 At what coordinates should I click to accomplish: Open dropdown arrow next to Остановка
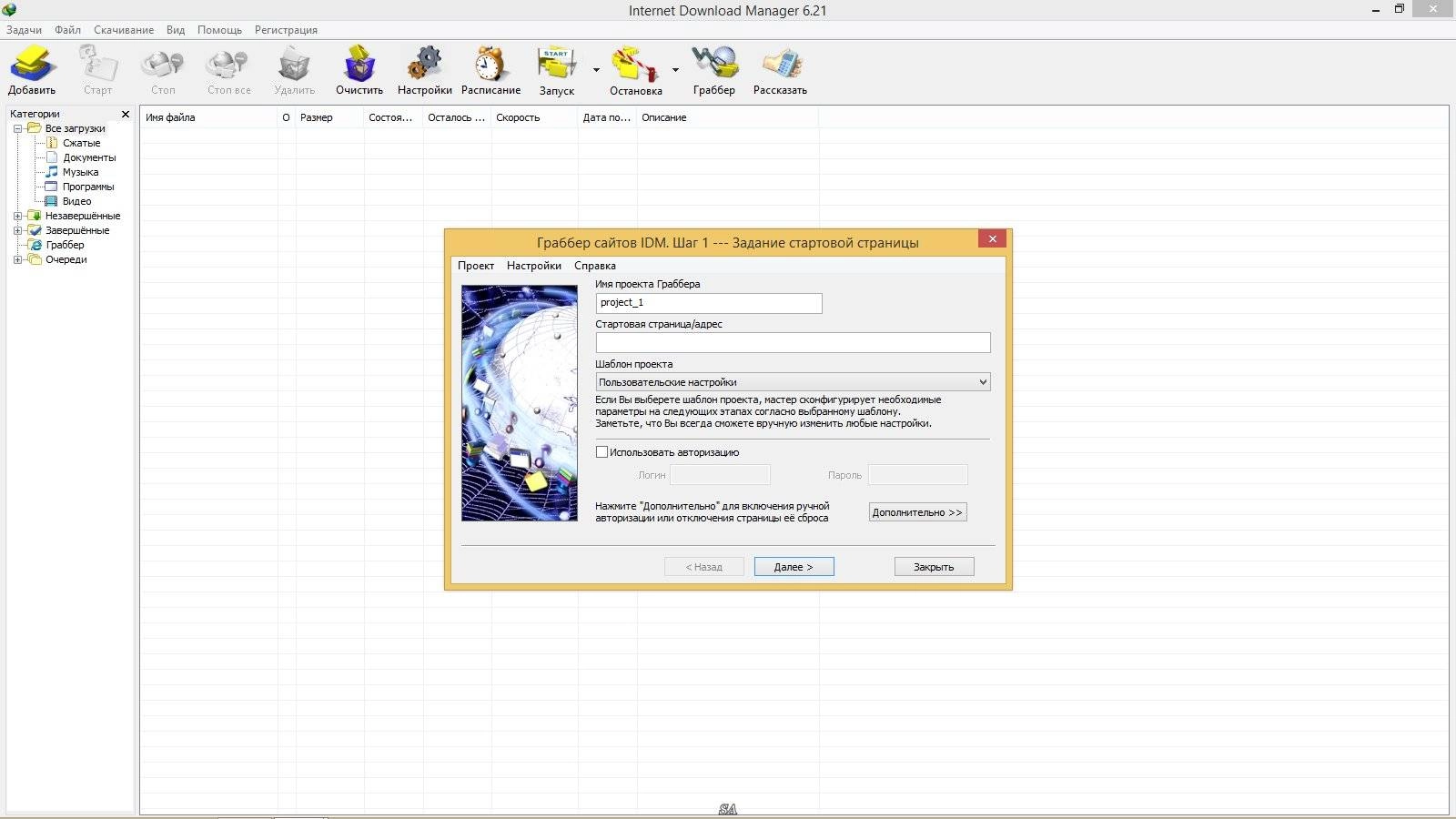675,69
